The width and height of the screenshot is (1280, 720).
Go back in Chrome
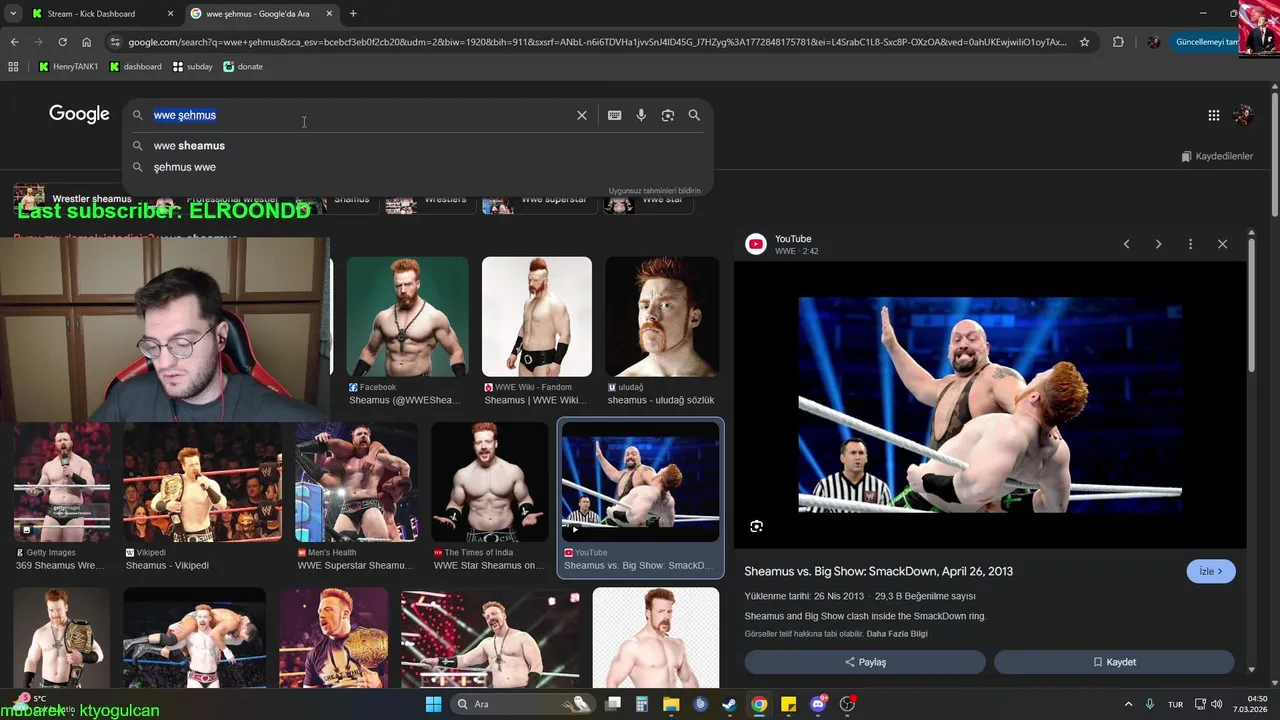coord(14,42)
